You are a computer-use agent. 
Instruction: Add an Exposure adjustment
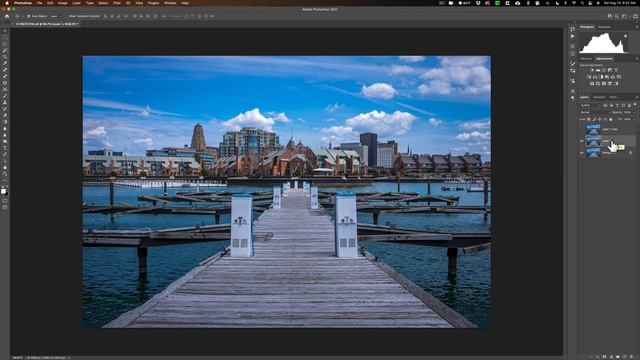coord(610,70)
